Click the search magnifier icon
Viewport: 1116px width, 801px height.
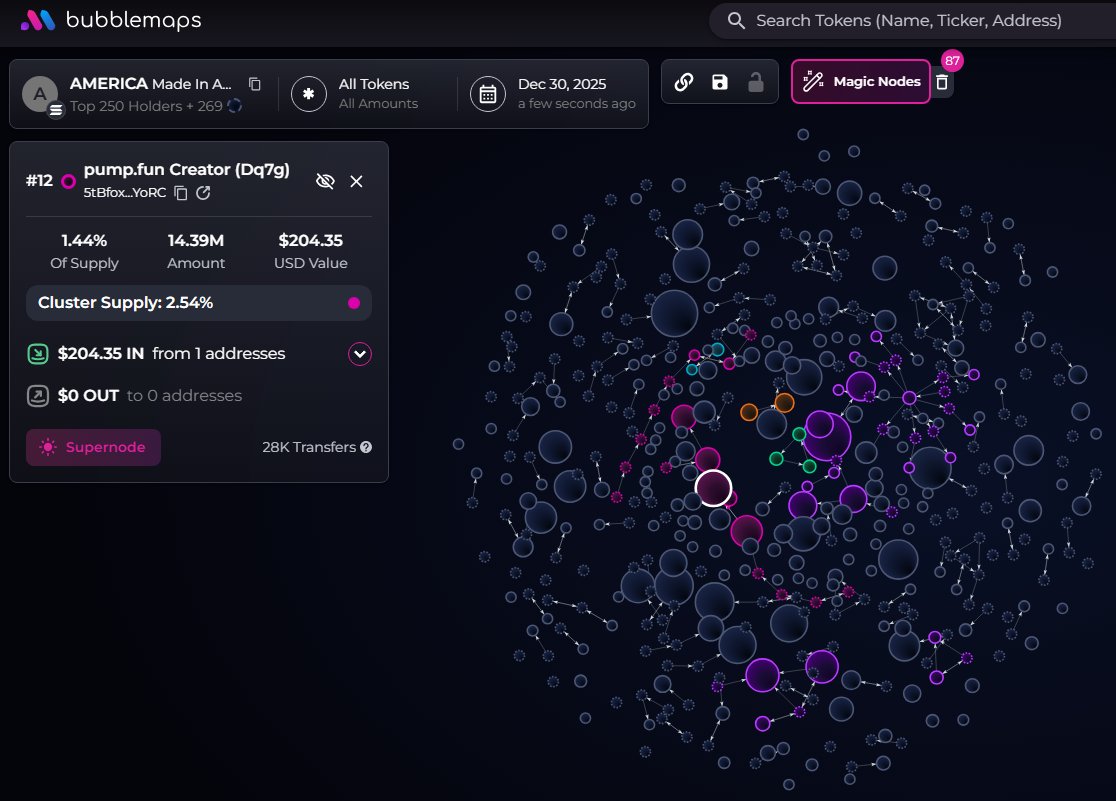736,21
